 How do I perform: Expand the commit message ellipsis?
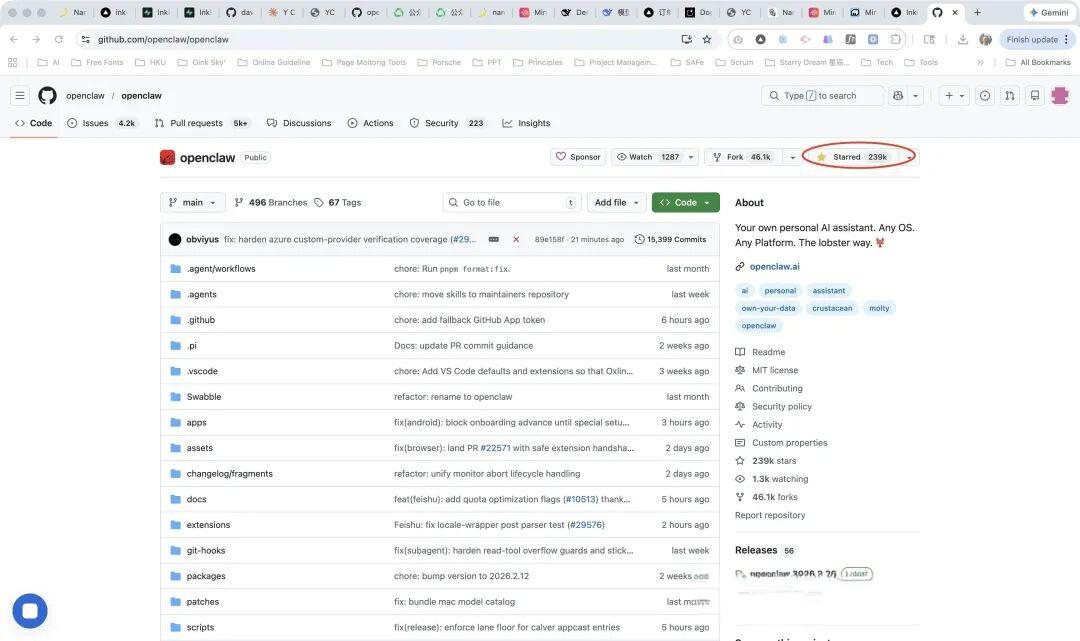point(494,240)
